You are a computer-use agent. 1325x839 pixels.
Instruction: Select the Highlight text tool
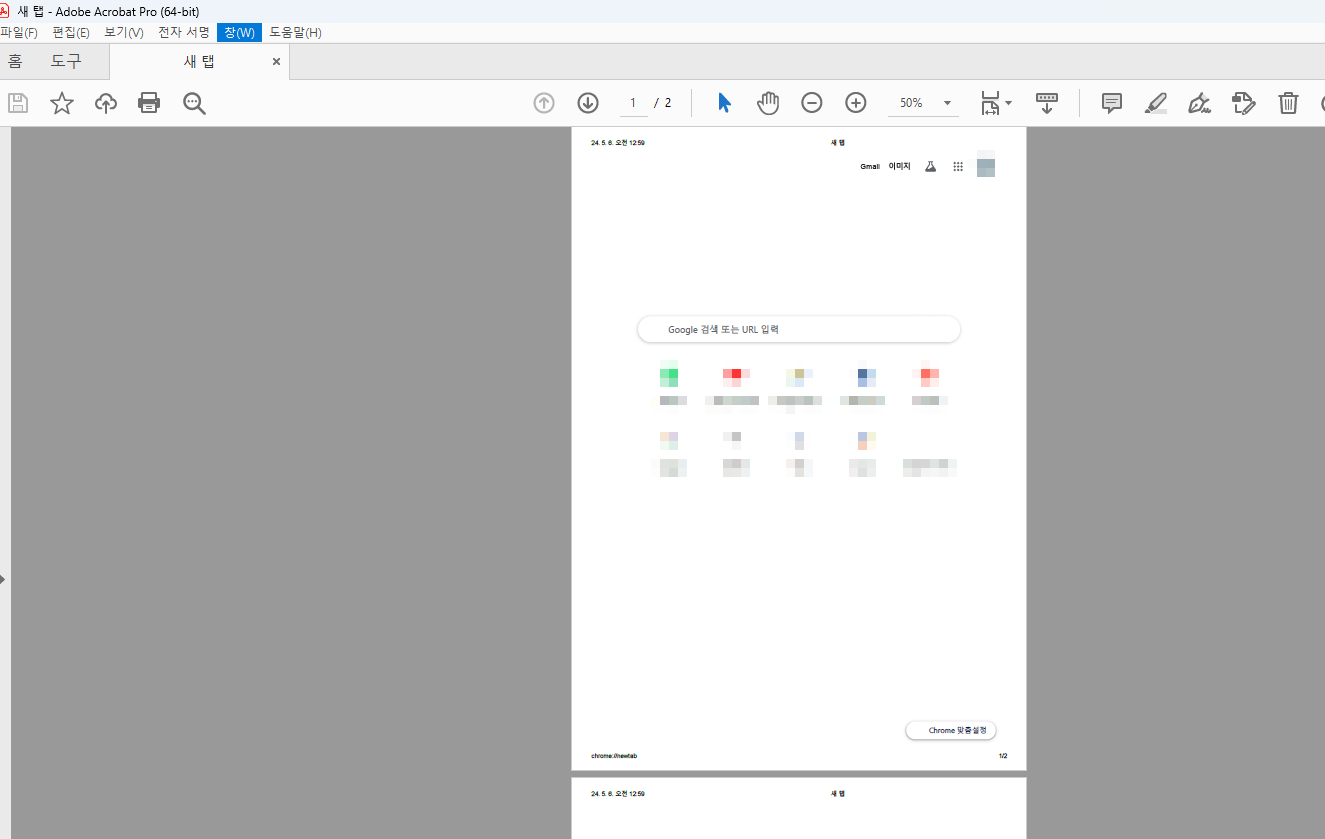[x=1155, y=102]
